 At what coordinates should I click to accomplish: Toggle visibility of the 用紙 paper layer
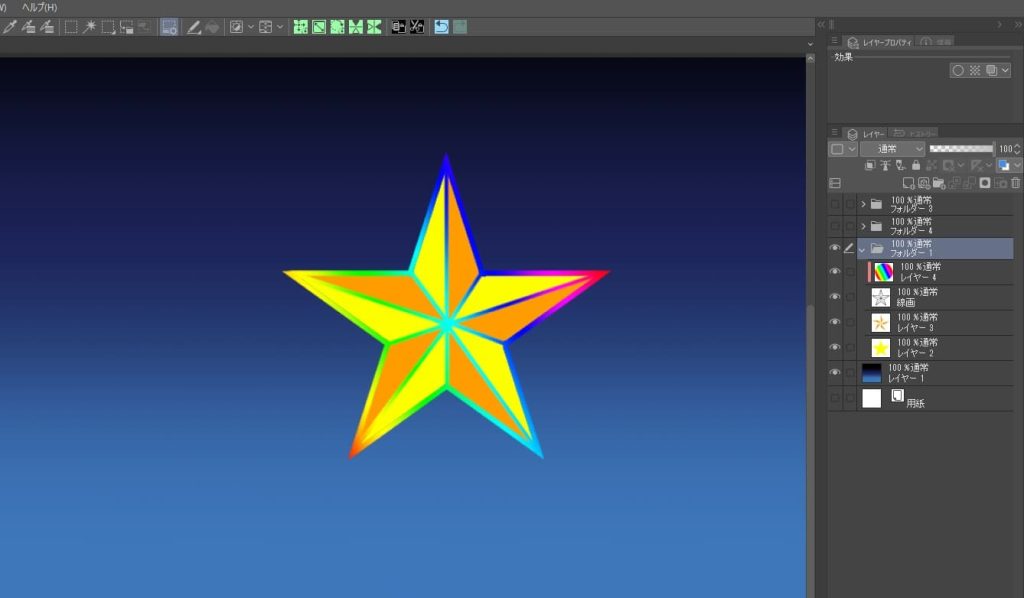pos(835,398)
